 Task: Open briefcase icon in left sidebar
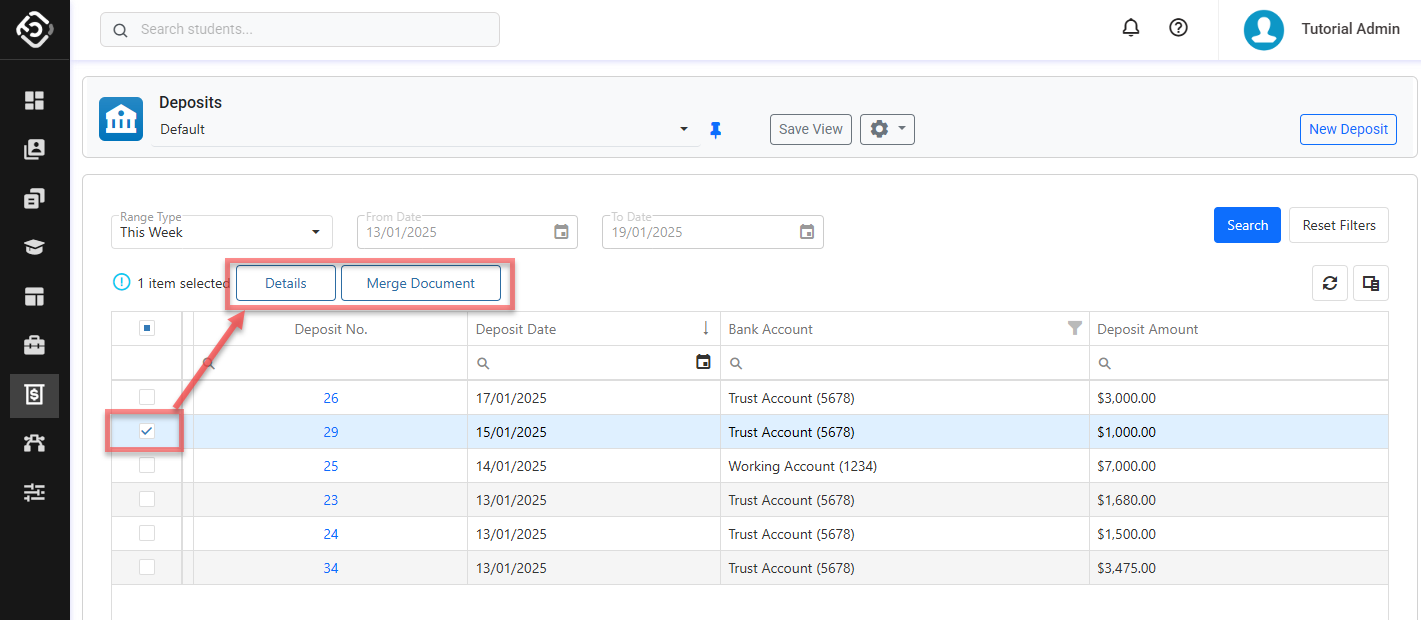pyautogui.click(x=35, y=346)
